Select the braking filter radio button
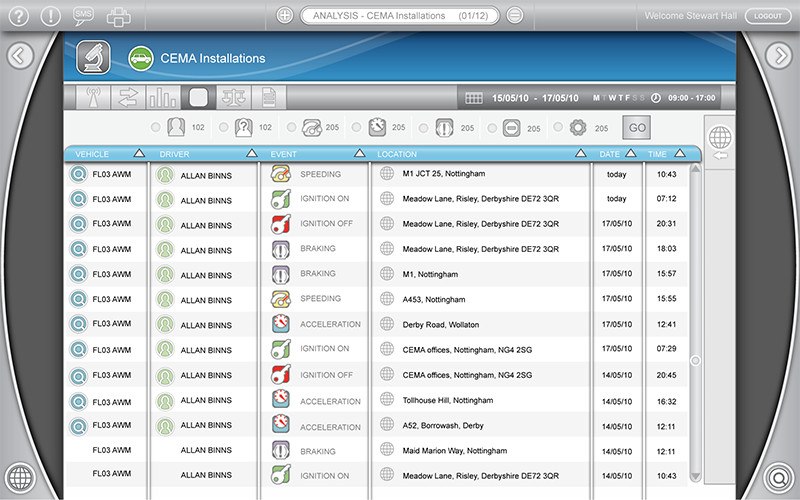The image size is (800, 500). pyautogui.click(x=423, y=128)
